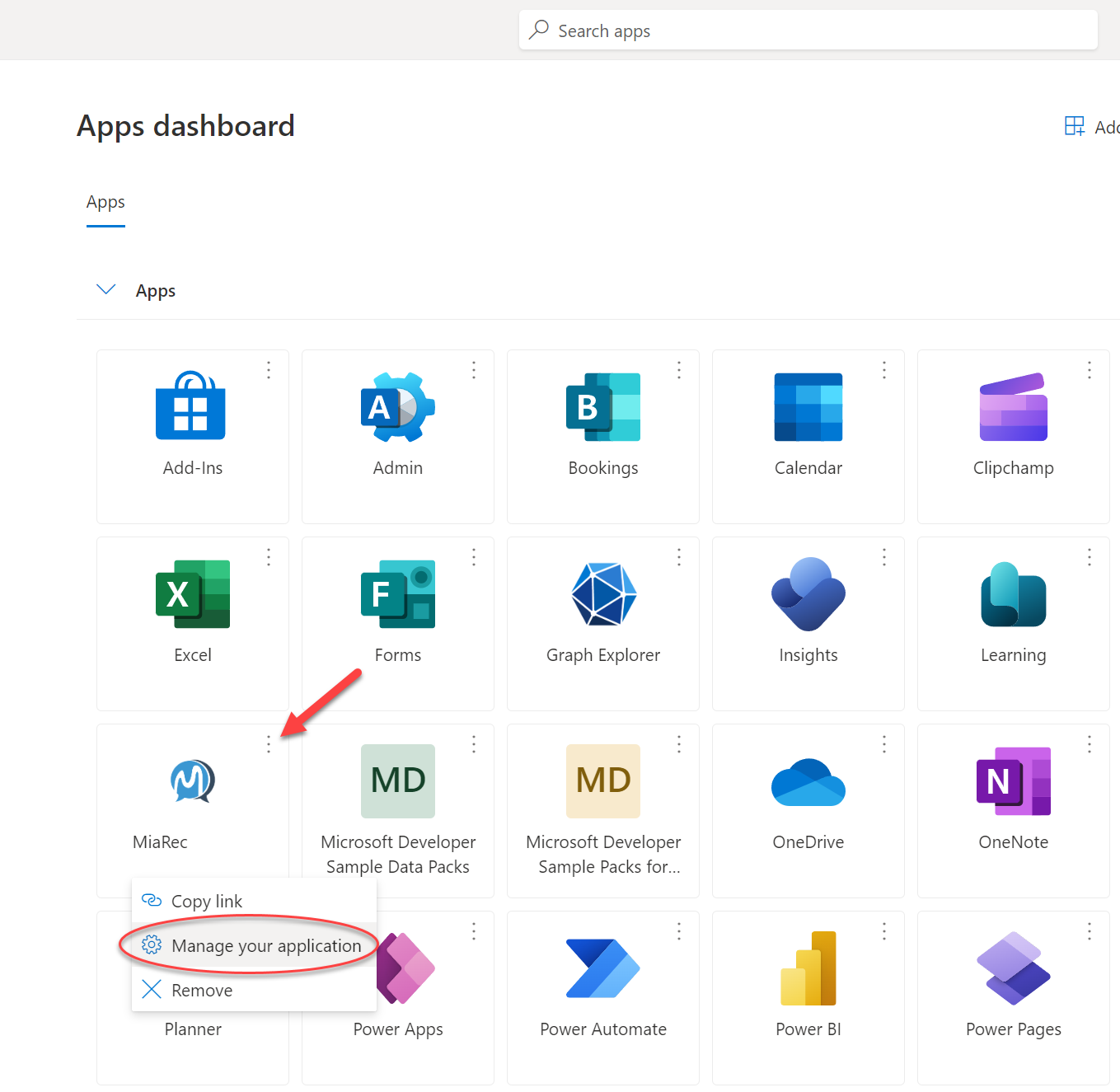Open the OneNote app icon
This screenshot has width=1120, height=1092.
coord(1014,780)
